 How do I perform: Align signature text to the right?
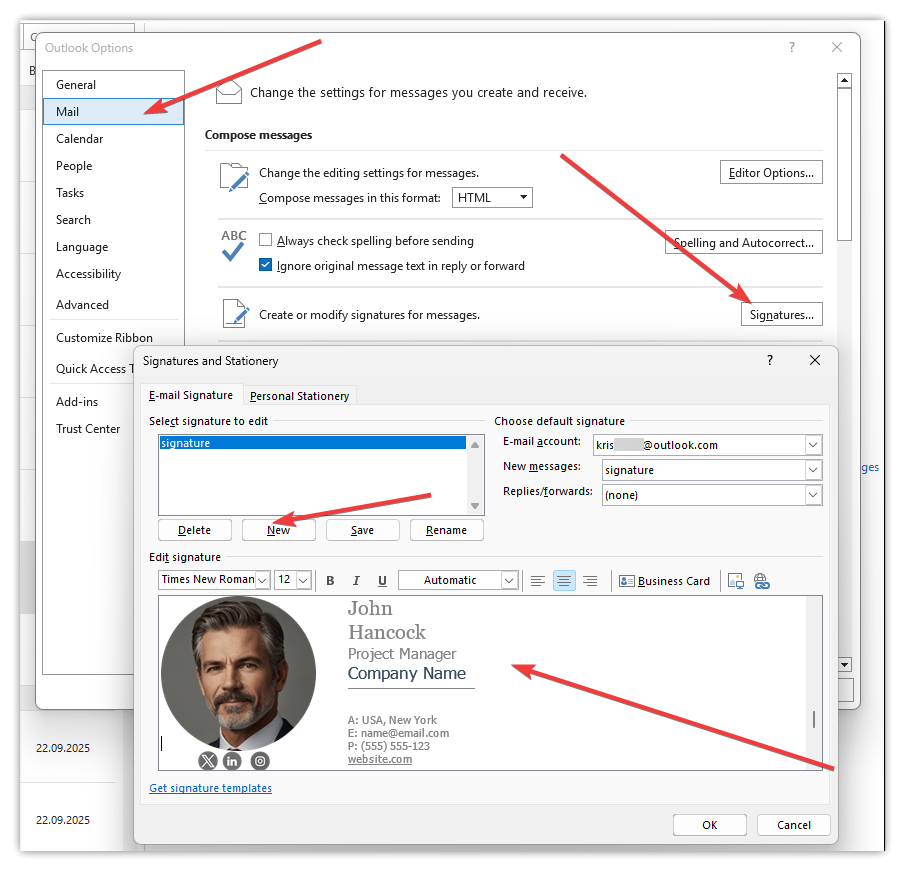(x=590, y=581)
